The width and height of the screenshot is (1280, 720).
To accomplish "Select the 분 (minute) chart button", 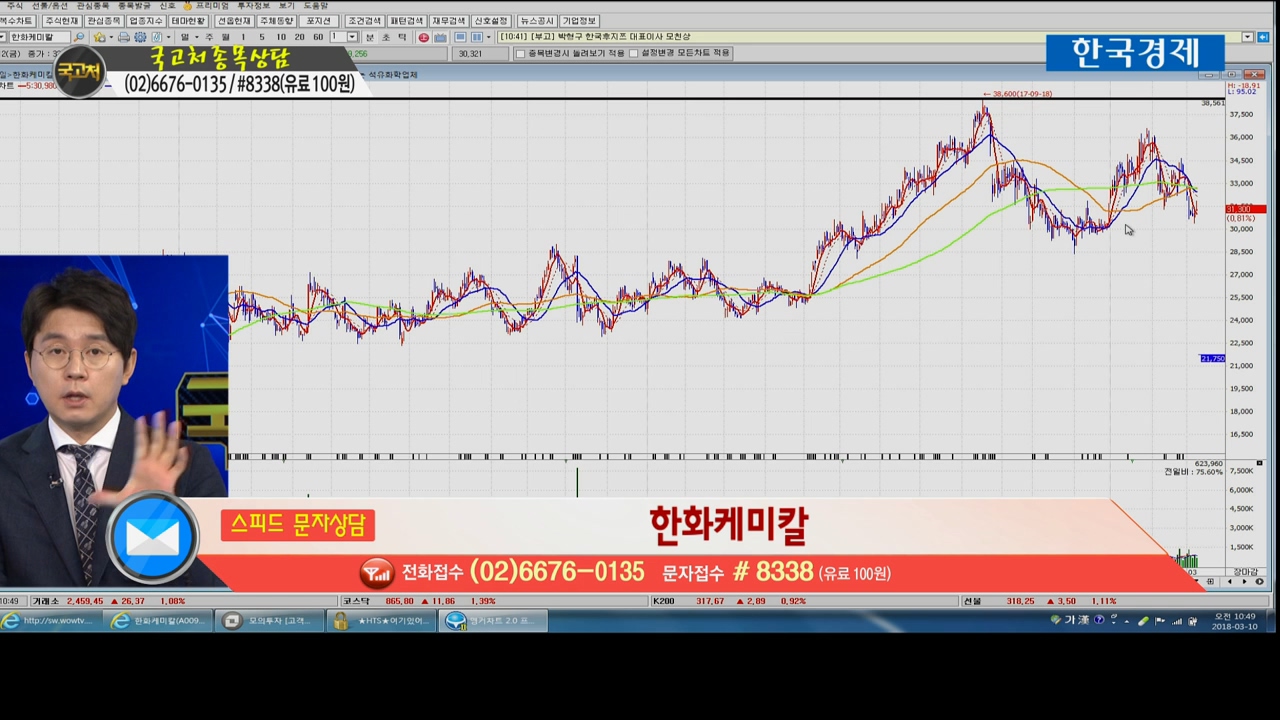I will (370, 37).
